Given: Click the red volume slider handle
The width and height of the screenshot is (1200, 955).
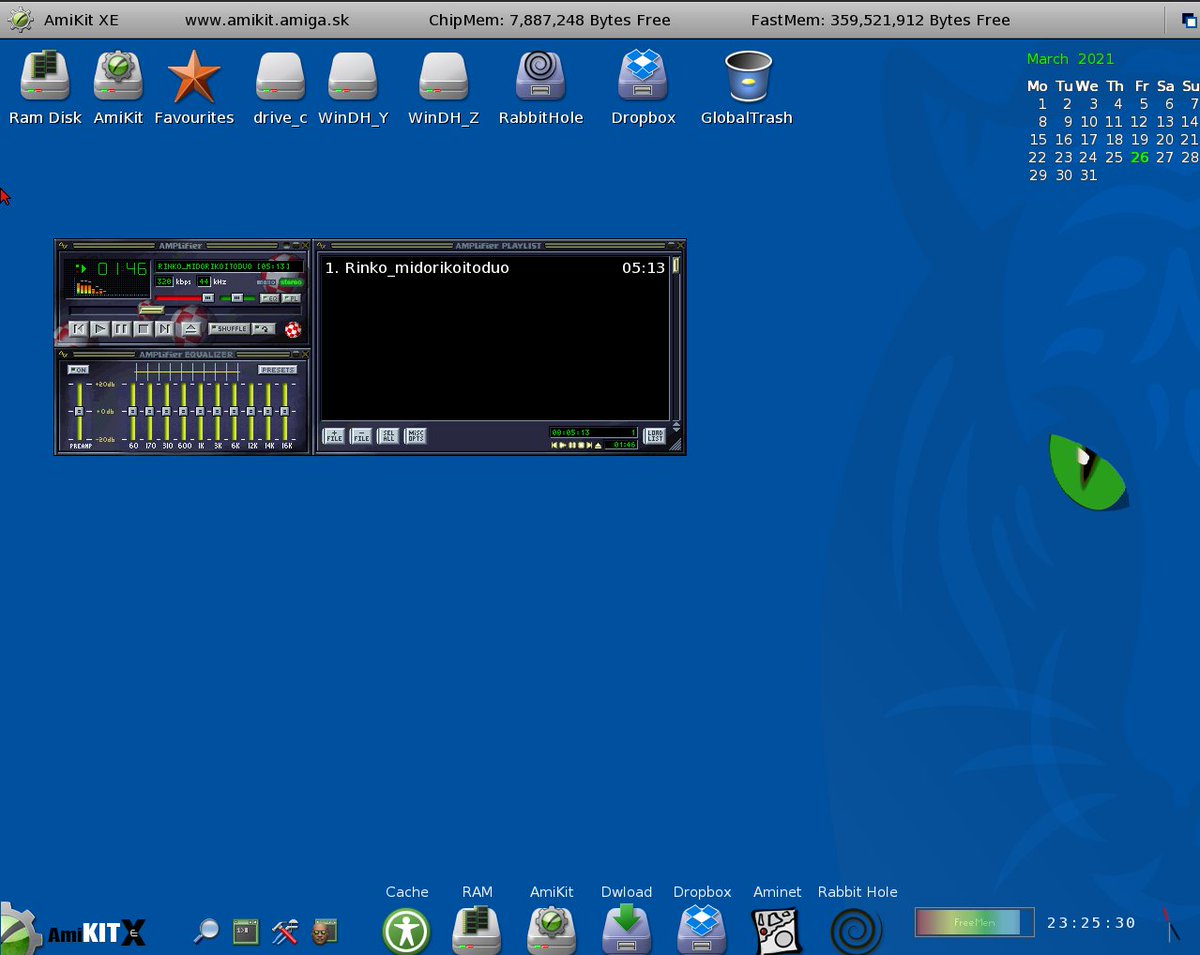Looking at the screenshot, I should click(208, 298).
